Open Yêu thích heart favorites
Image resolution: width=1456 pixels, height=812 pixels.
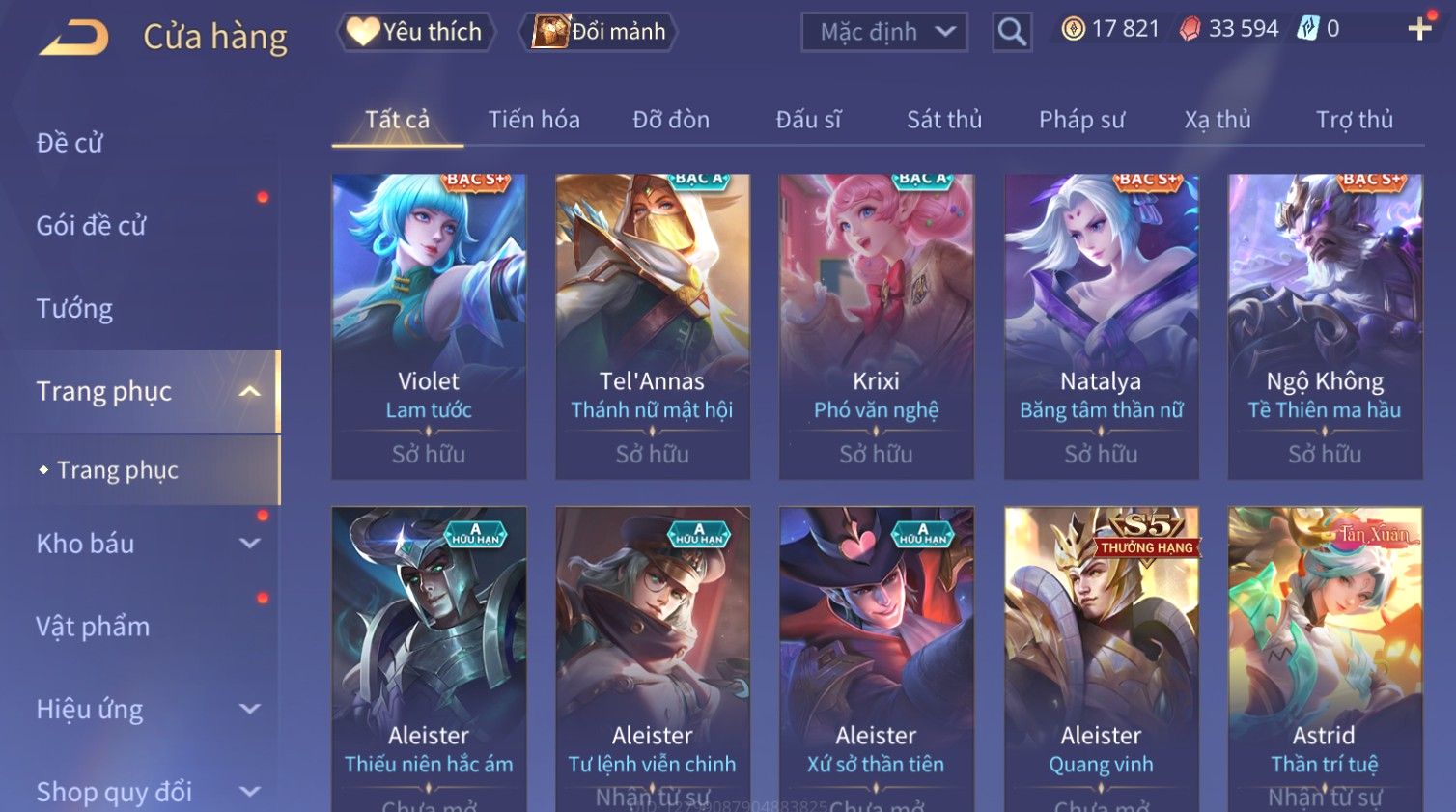(x=415, y=32)
